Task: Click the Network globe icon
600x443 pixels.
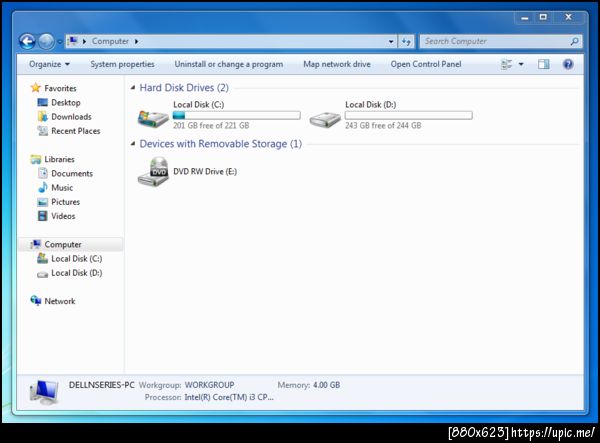Action: click(36, 301)
